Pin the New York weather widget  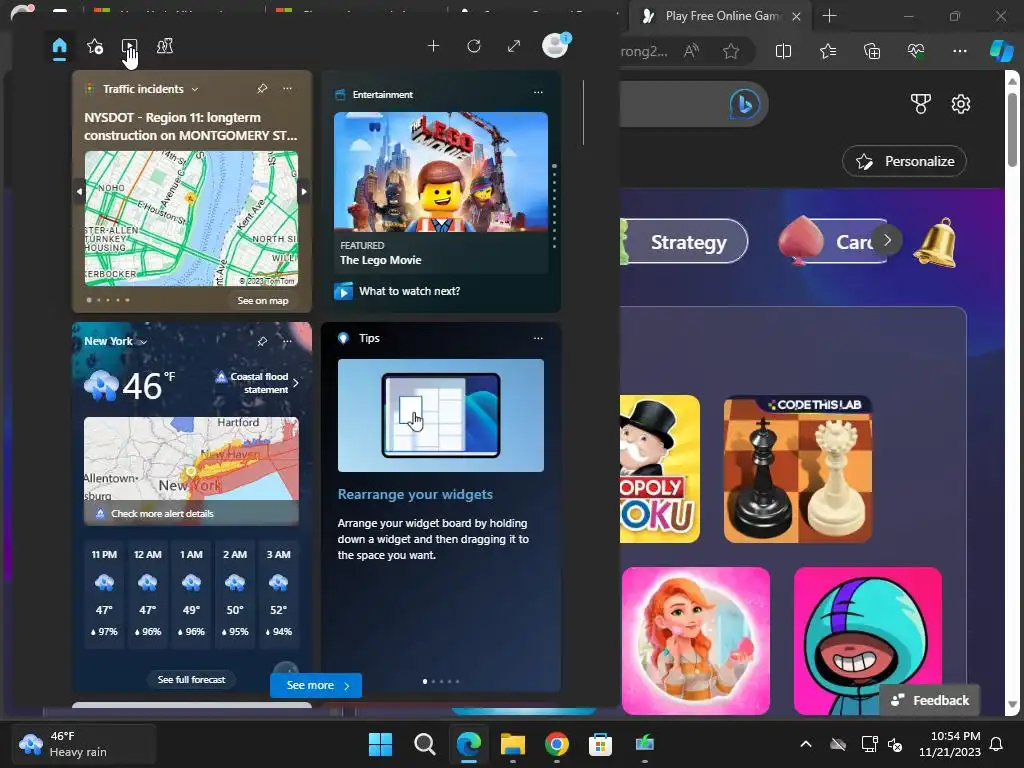pos(262,341)
